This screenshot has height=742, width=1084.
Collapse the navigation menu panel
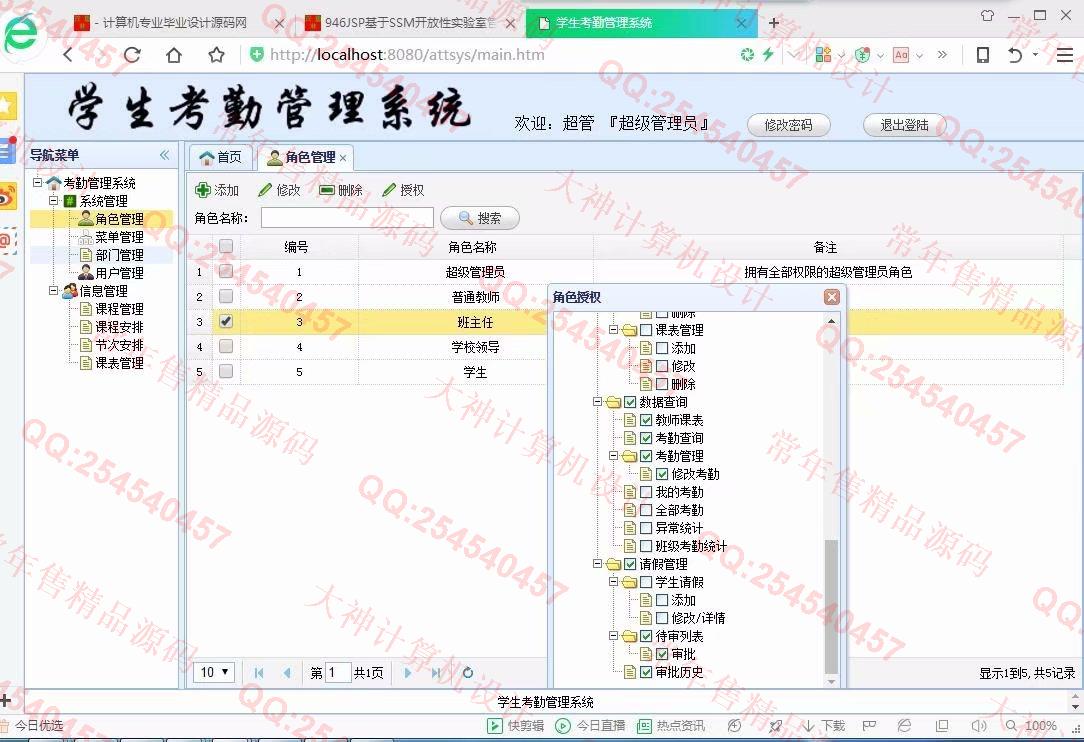(165, 155)
